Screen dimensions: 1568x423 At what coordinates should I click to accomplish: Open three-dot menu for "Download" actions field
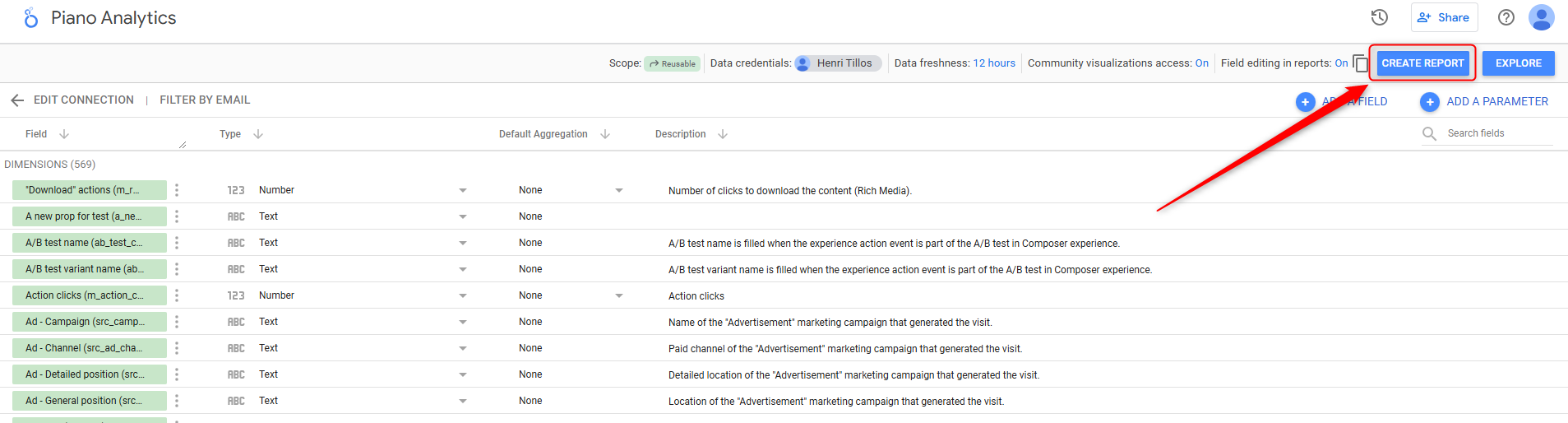(x=177, y=190)
